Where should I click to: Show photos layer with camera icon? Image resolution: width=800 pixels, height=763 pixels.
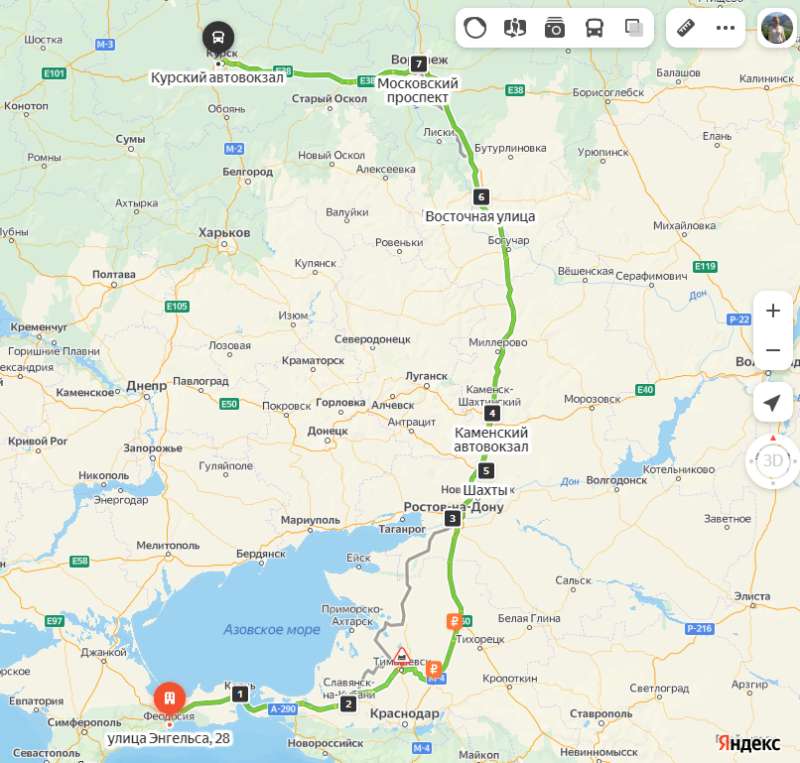(555, 28)
